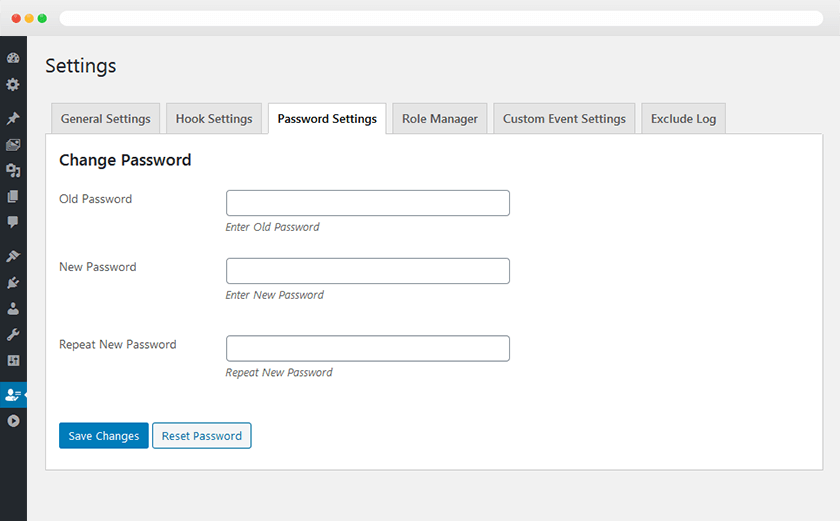Focus the Old Password input field
Viewport: 840px width, 521px height.
[x=368, y=203]
